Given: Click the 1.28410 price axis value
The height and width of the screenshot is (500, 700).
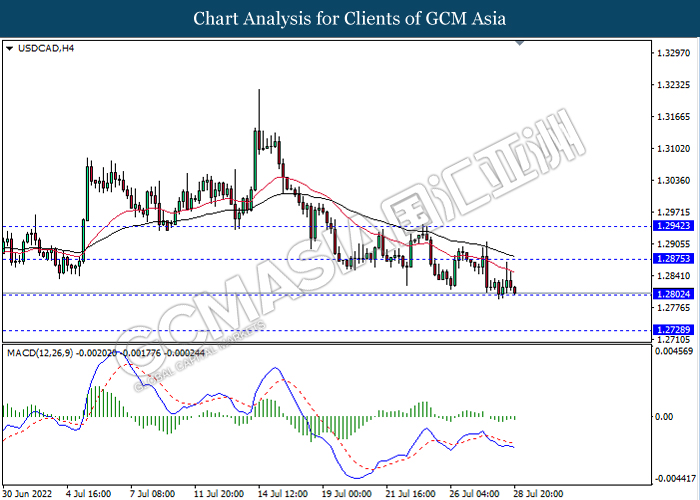Looking at the screenshot, I should (x=674, y=276).
